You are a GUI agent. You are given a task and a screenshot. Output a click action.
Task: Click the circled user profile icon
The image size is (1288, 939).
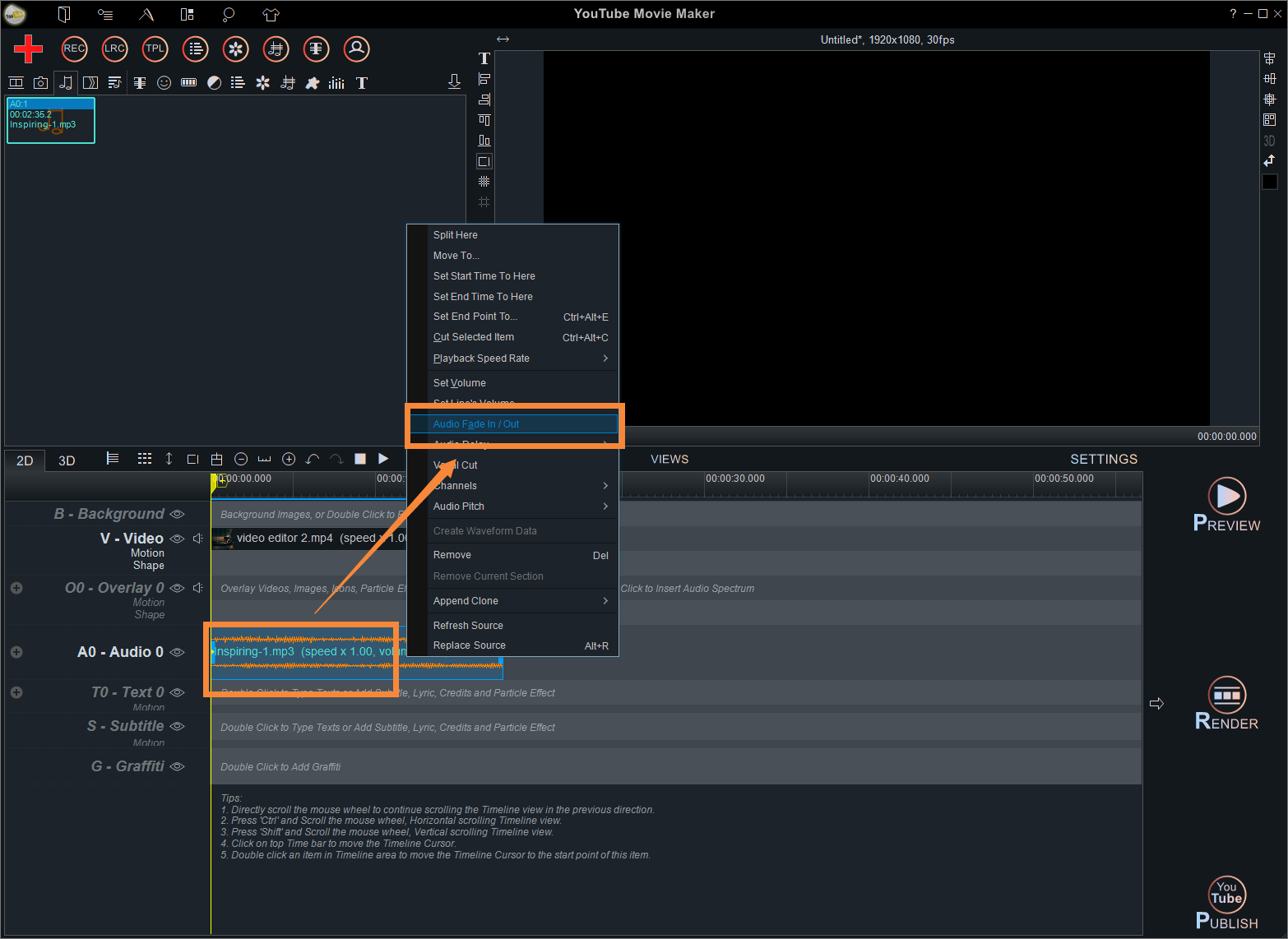356,49
